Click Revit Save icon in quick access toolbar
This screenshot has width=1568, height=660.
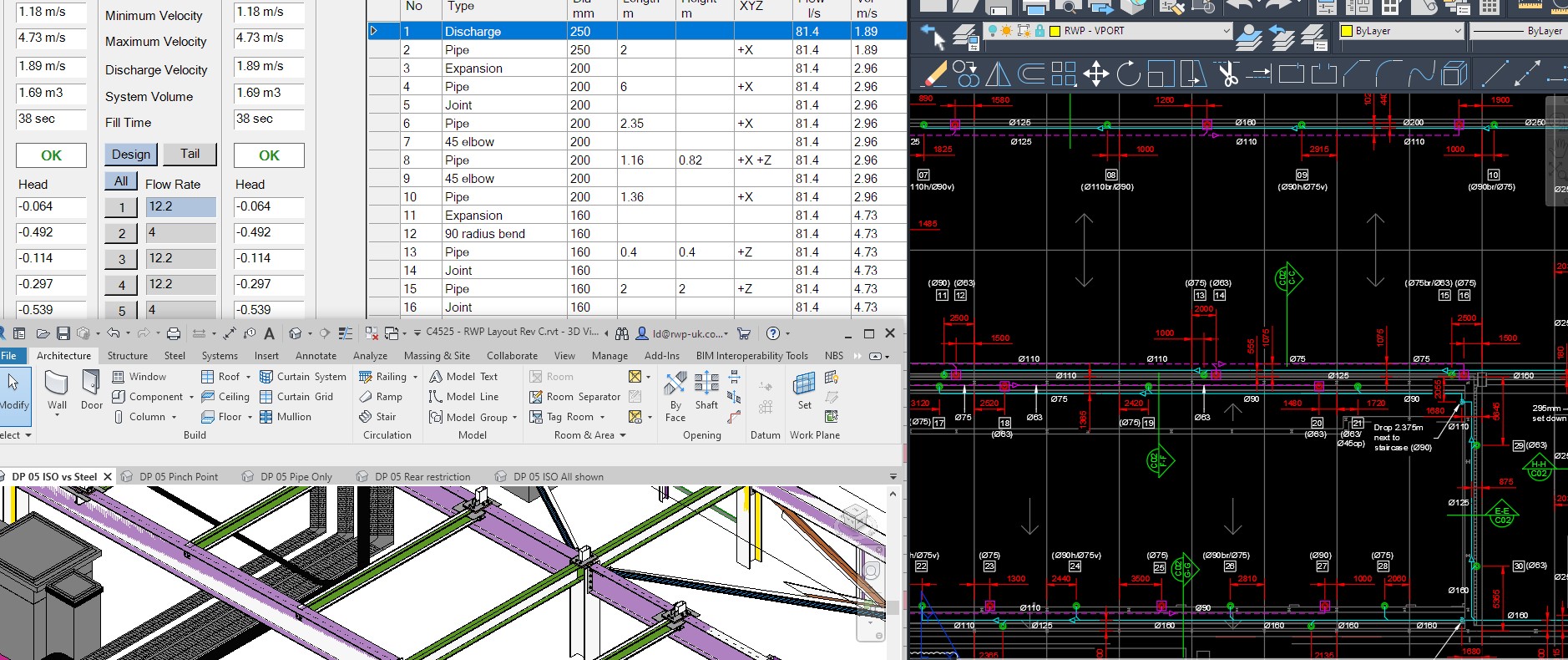coord(63,333)
